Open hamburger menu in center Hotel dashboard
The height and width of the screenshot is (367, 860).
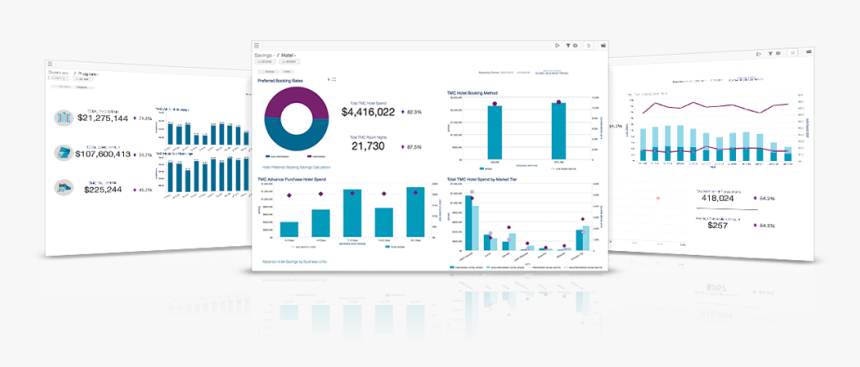point(256,46)
